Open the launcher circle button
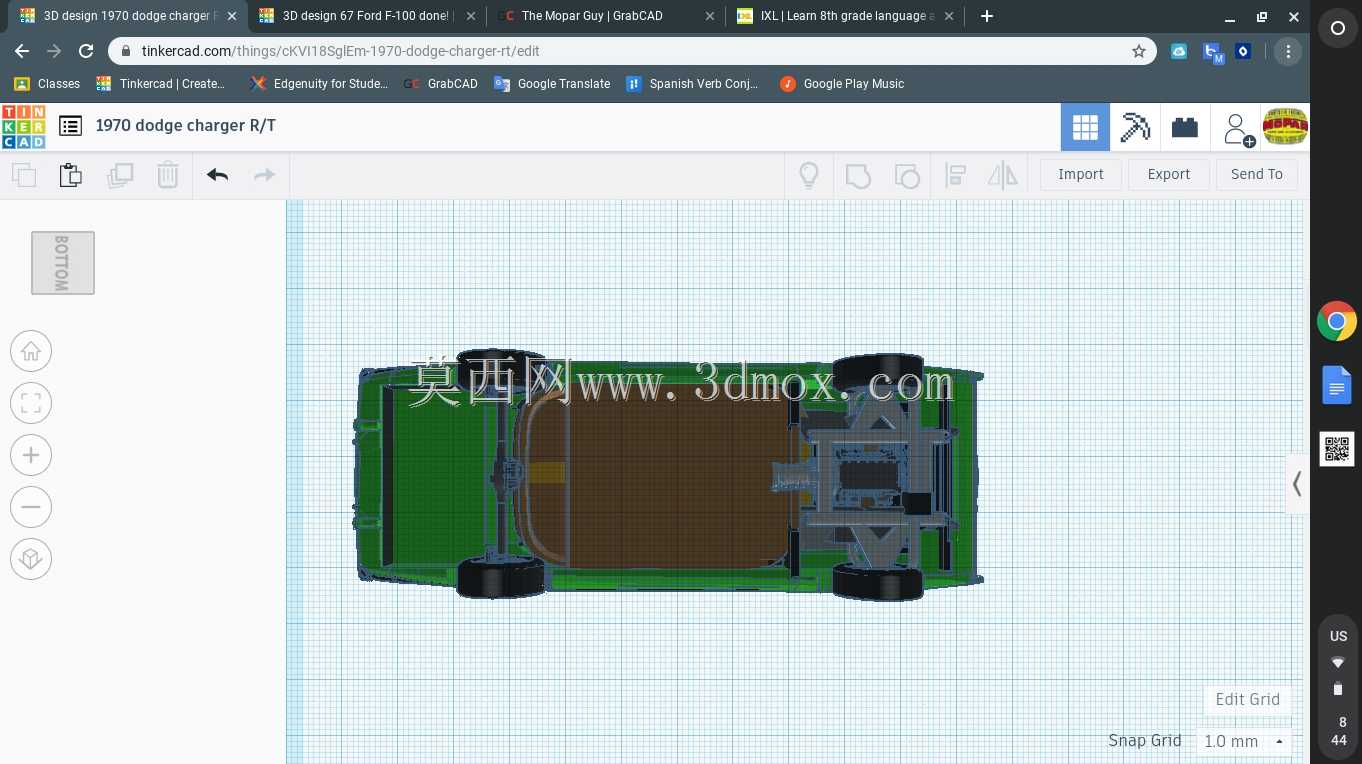Image resolution: width=1362 pixels, height=764 pixels. pos(1337,29)
